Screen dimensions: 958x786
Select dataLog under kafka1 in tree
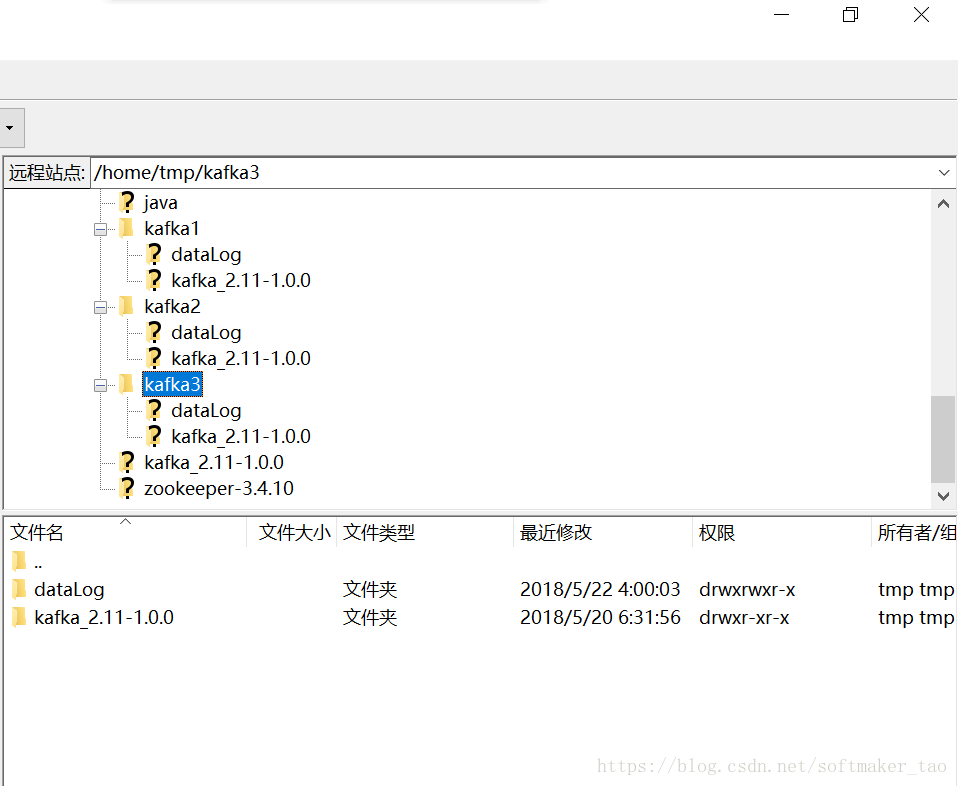tap(206, 254)
